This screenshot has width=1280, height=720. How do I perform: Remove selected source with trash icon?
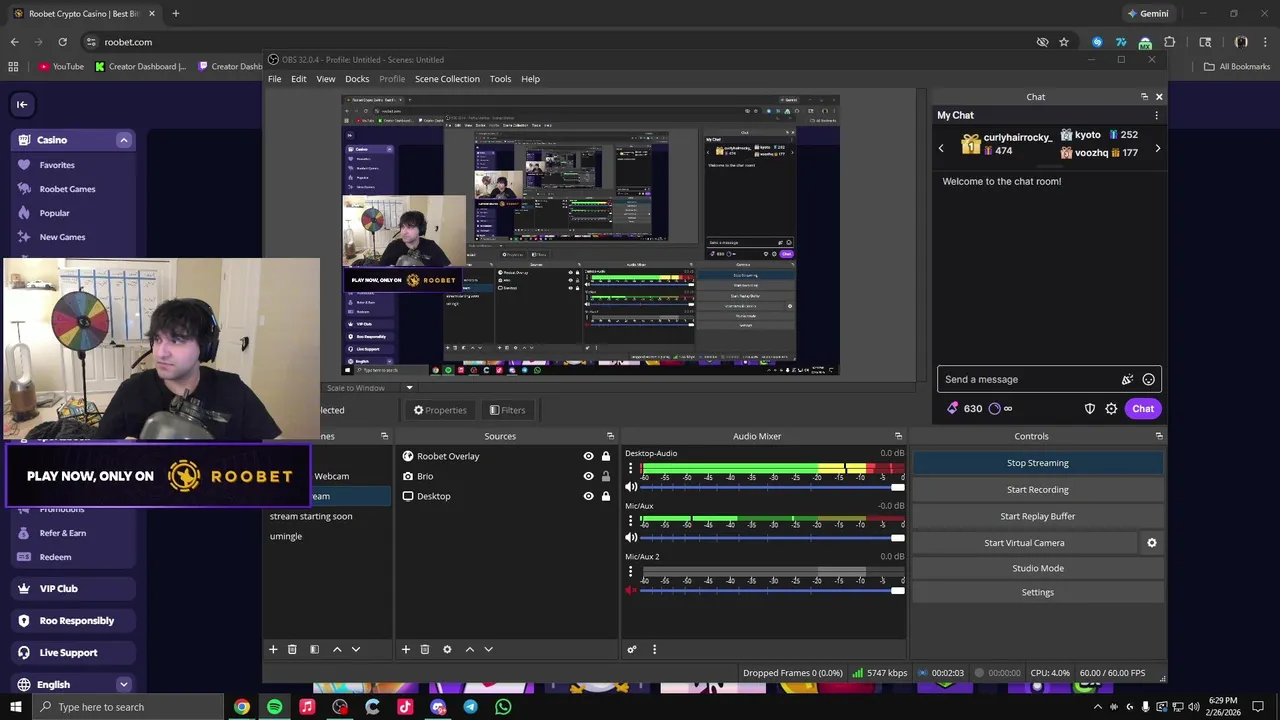click(x=425, y=649)
